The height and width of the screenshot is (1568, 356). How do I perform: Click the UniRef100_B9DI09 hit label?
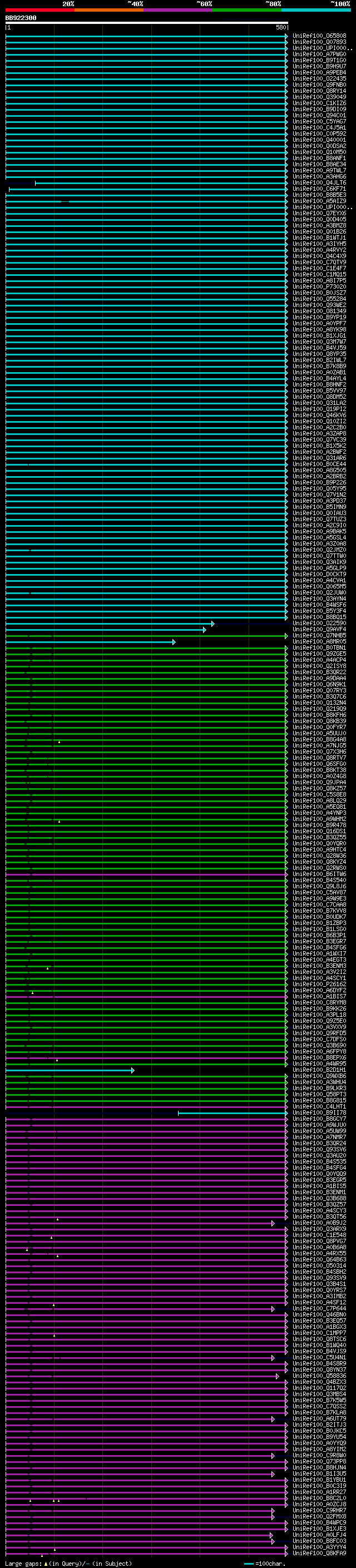point(319,109)
